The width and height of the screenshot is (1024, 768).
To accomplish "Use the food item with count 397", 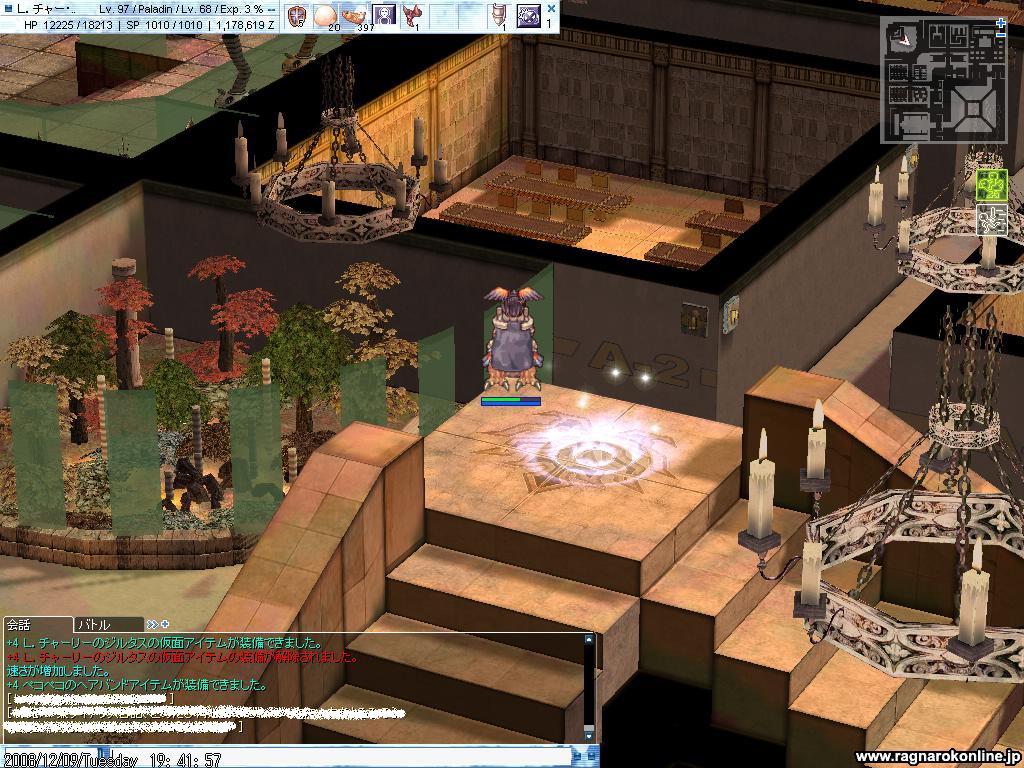I will (355, 16).
